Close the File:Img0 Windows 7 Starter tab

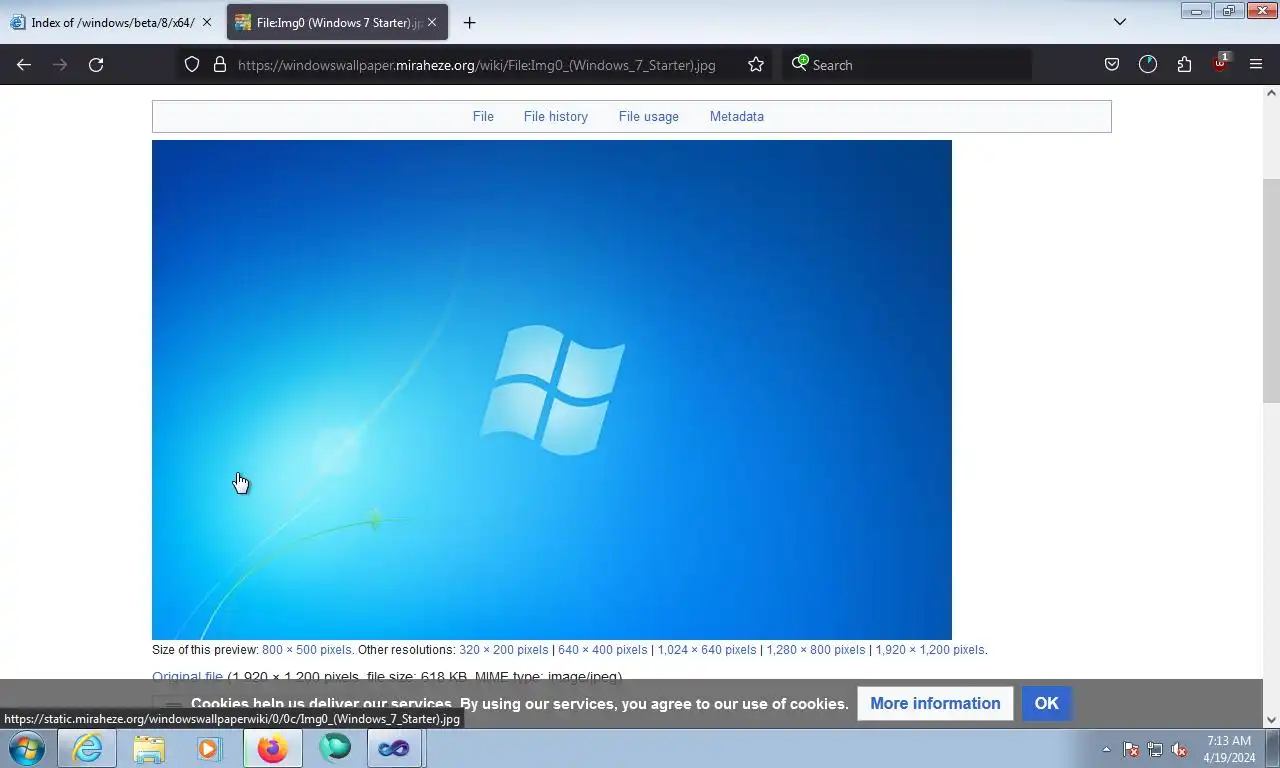pyautogui.click(x=432, y=22)
